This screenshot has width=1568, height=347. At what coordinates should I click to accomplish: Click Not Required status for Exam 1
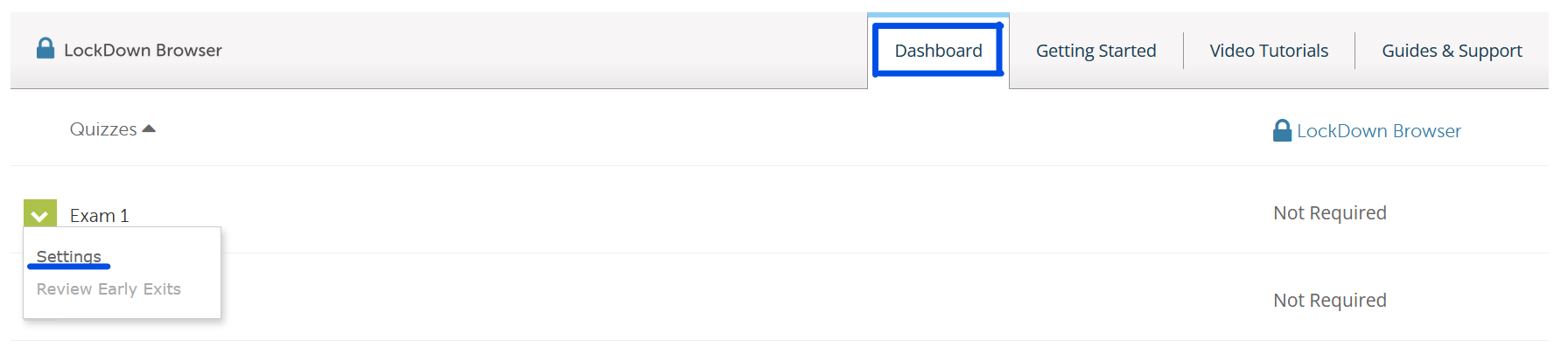tap(1329, 212)
